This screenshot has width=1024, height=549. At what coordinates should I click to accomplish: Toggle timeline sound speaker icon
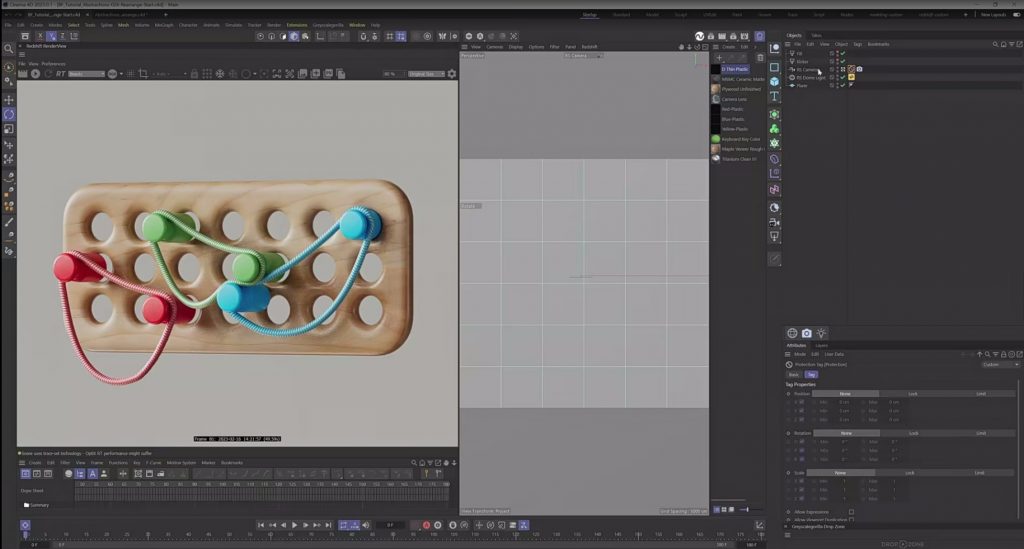(366, 525)
